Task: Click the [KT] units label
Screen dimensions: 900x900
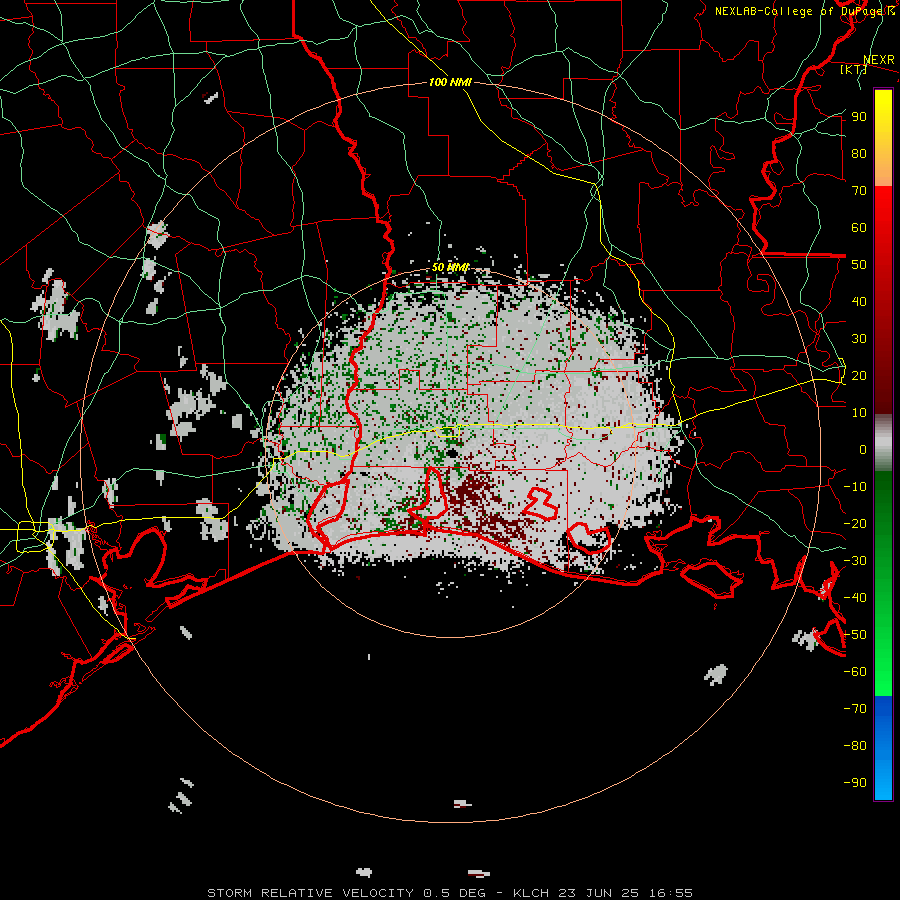Action: 854,69
